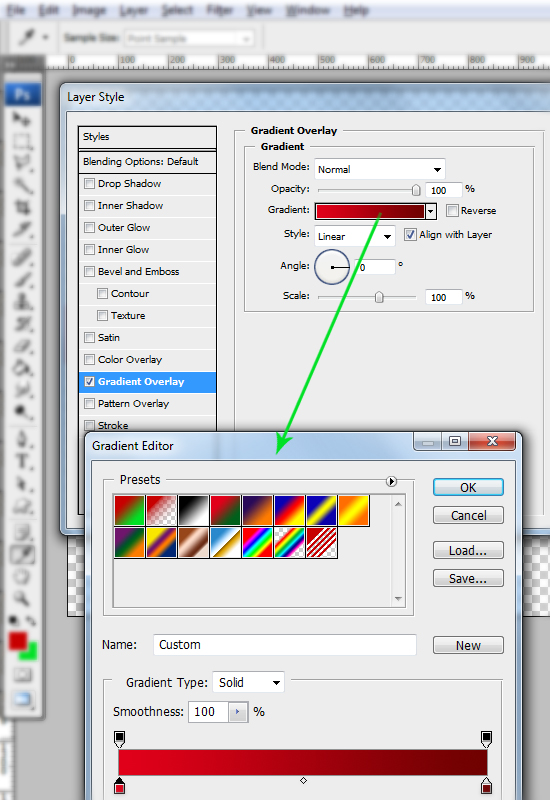Select the Eyedropper tool in toolbox

click(x=21, y=555)
